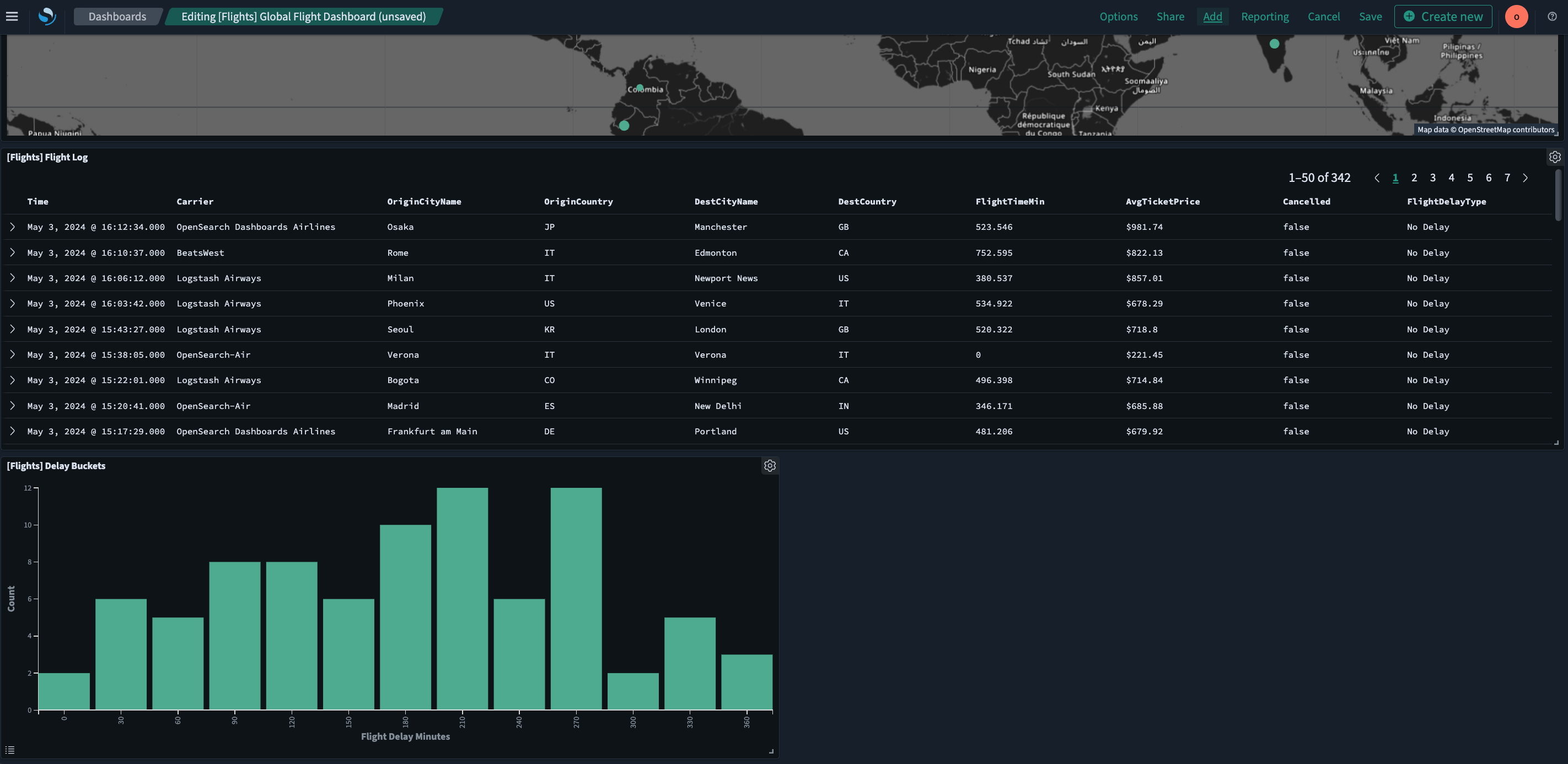Image resolution: width=1568 pixels, height=764 pixels.
Task: Save the dashboard
Action: (x=1371, y=16)
